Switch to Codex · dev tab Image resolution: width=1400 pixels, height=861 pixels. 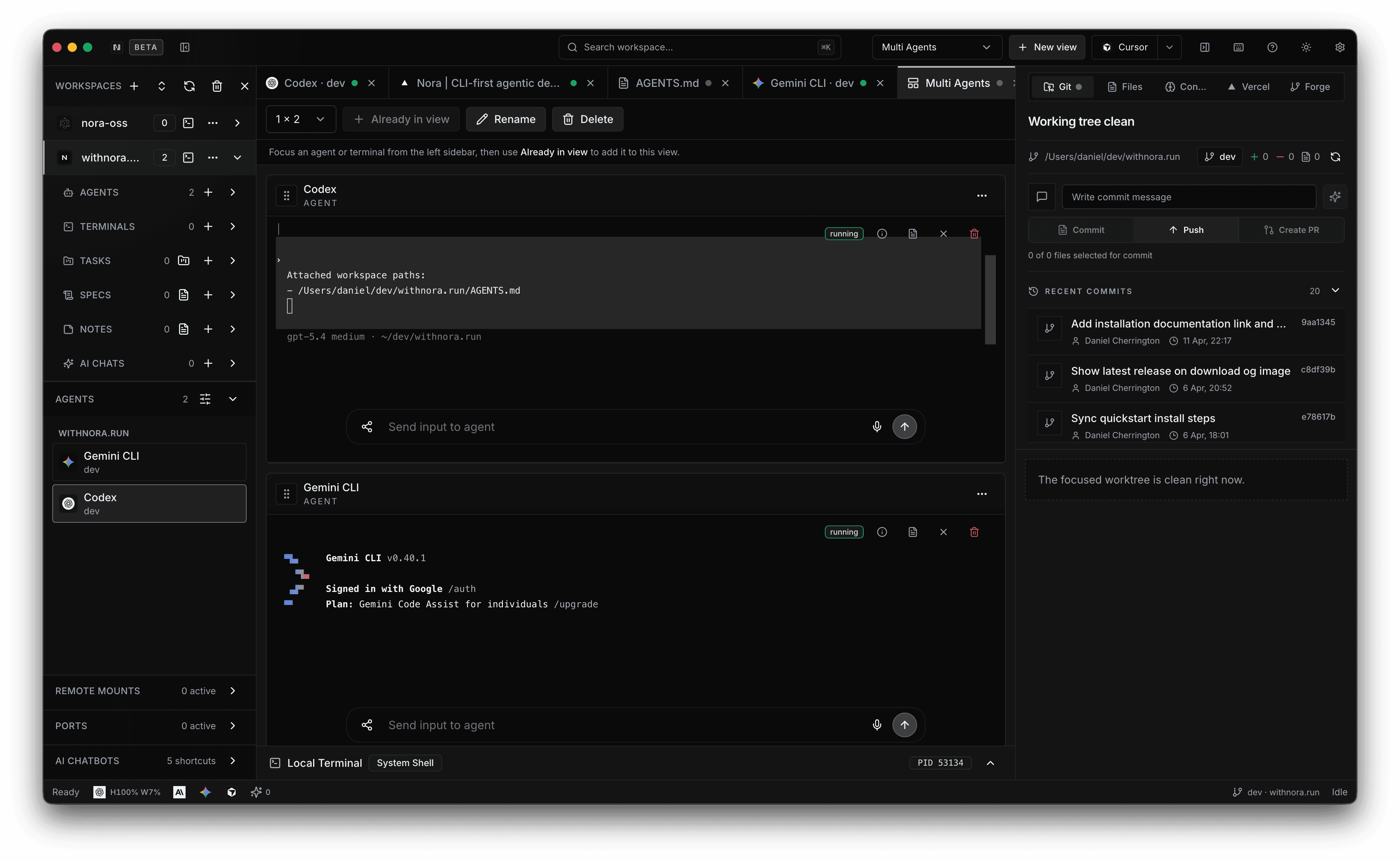coord(314,83)
